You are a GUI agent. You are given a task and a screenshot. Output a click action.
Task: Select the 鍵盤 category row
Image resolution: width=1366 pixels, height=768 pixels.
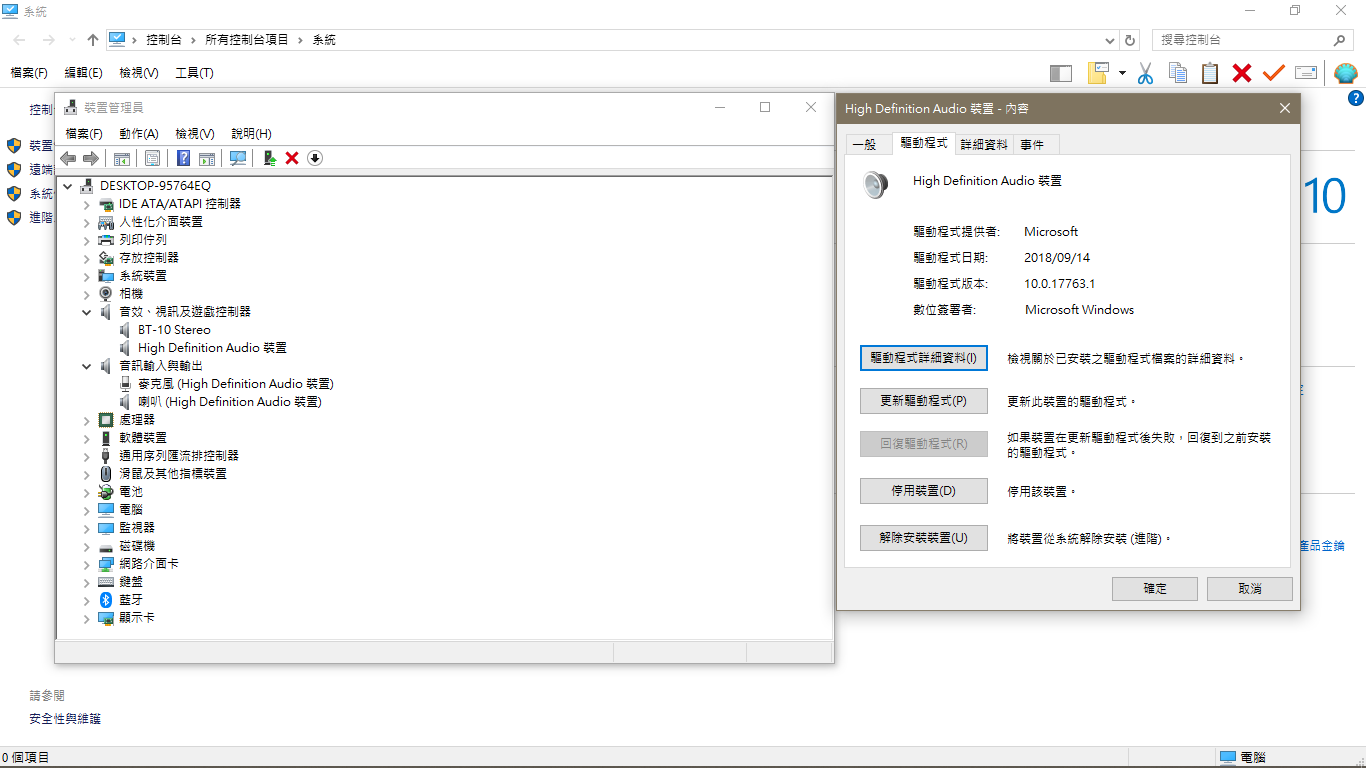131,582
